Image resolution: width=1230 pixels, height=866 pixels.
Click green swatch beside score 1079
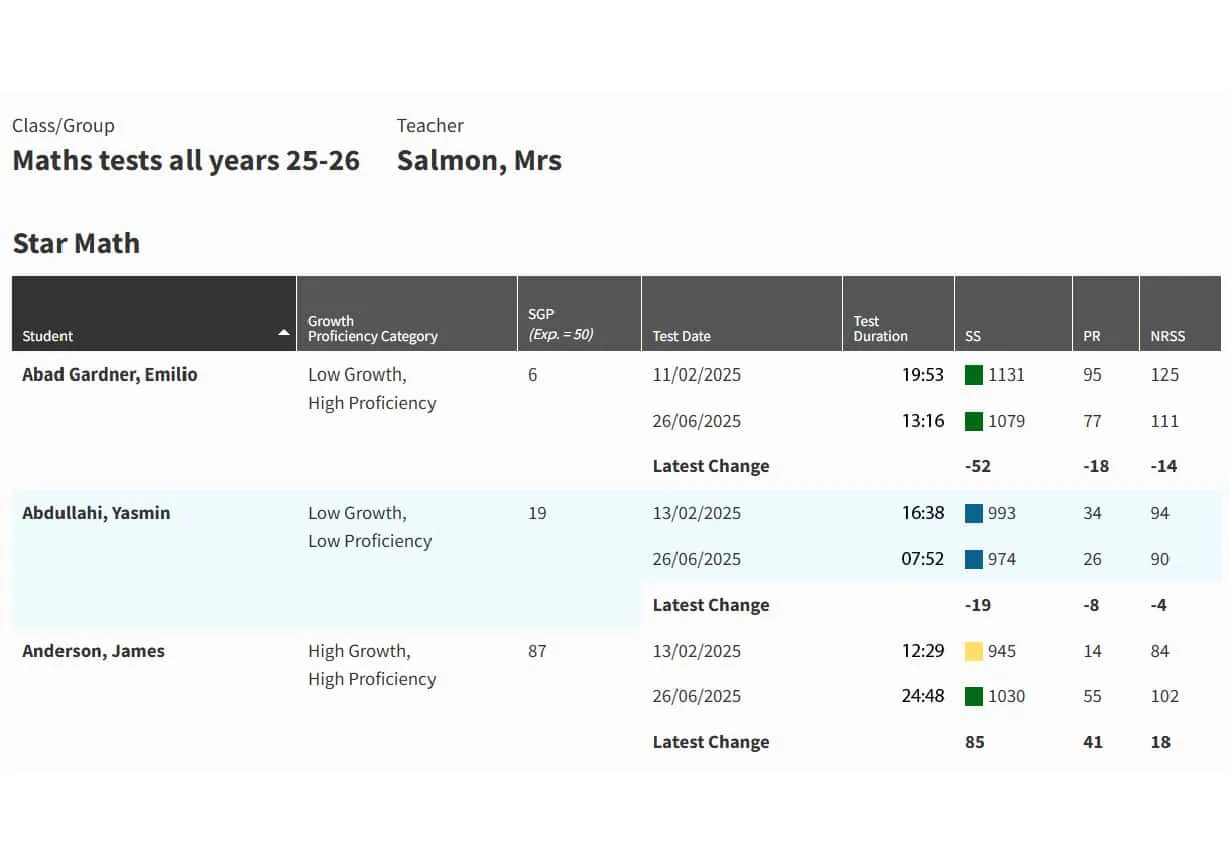pyautogui.click(x=974, y=421)
